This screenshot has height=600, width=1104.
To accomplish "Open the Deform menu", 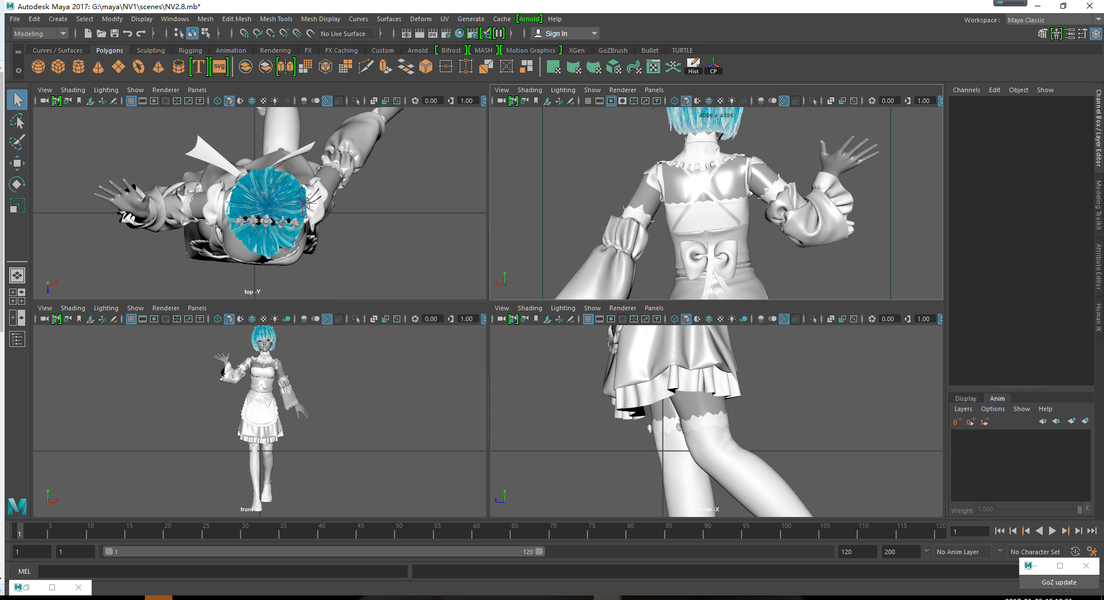I will point(420,19).
